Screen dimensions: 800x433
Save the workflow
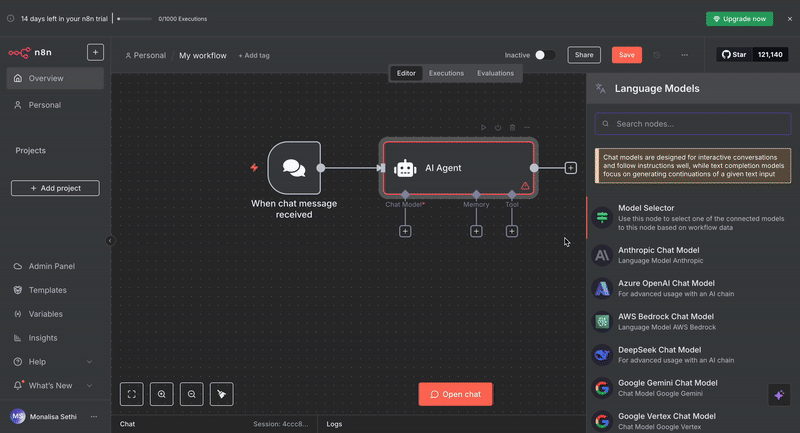click(x=627, y=55)
